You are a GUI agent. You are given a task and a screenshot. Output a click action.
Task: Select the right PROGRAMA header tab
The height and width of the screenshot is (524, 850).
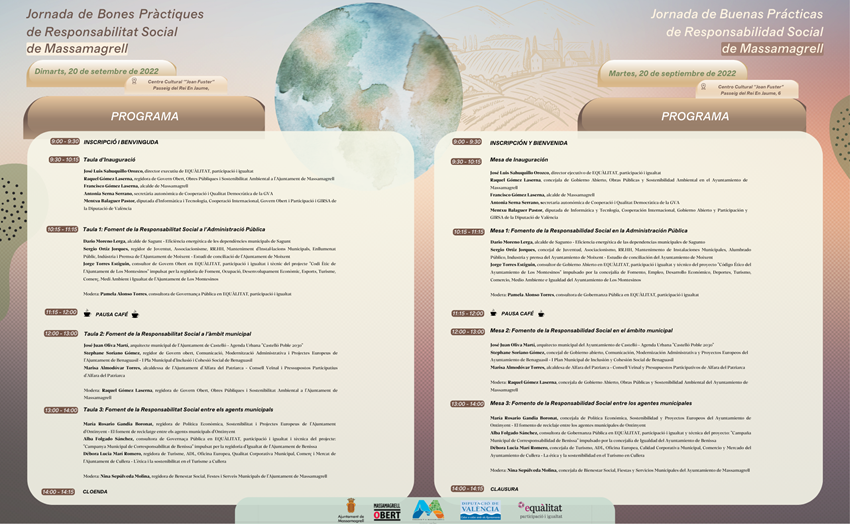click(x=695, y=116)
